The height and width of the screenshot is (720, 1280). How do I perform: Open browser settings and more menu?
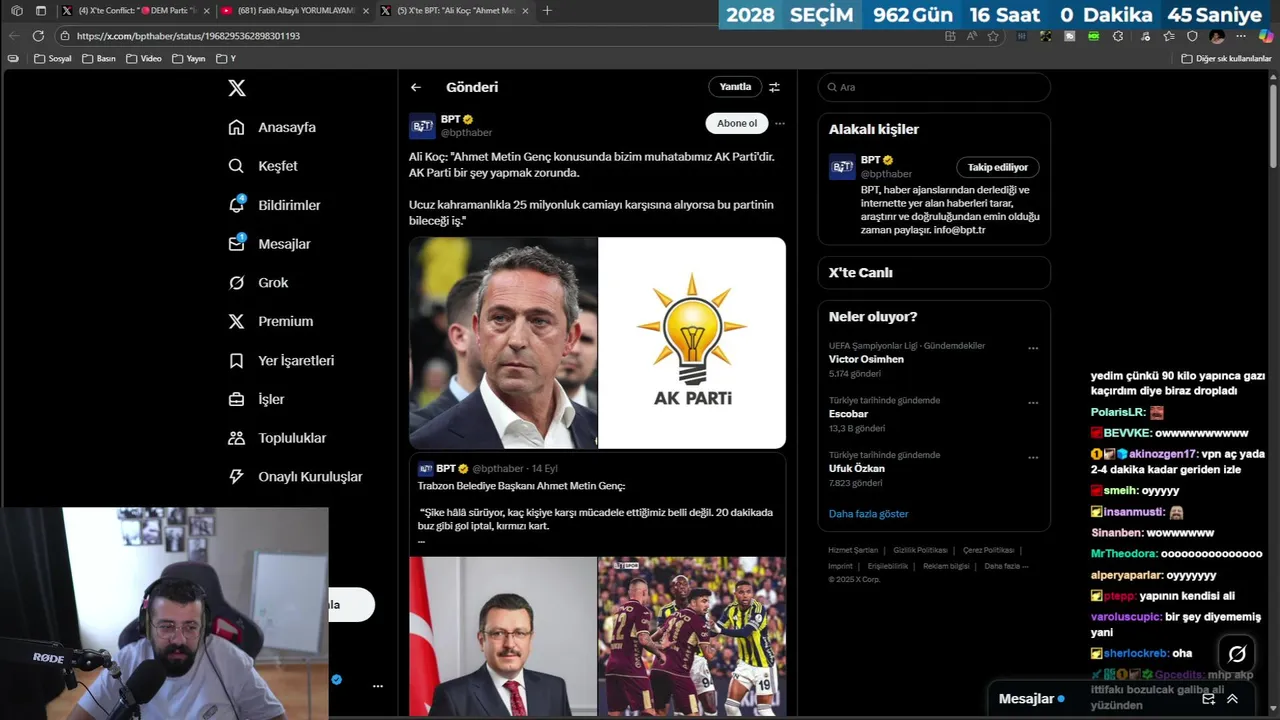pyautogui.click(x=1242, y=36)
